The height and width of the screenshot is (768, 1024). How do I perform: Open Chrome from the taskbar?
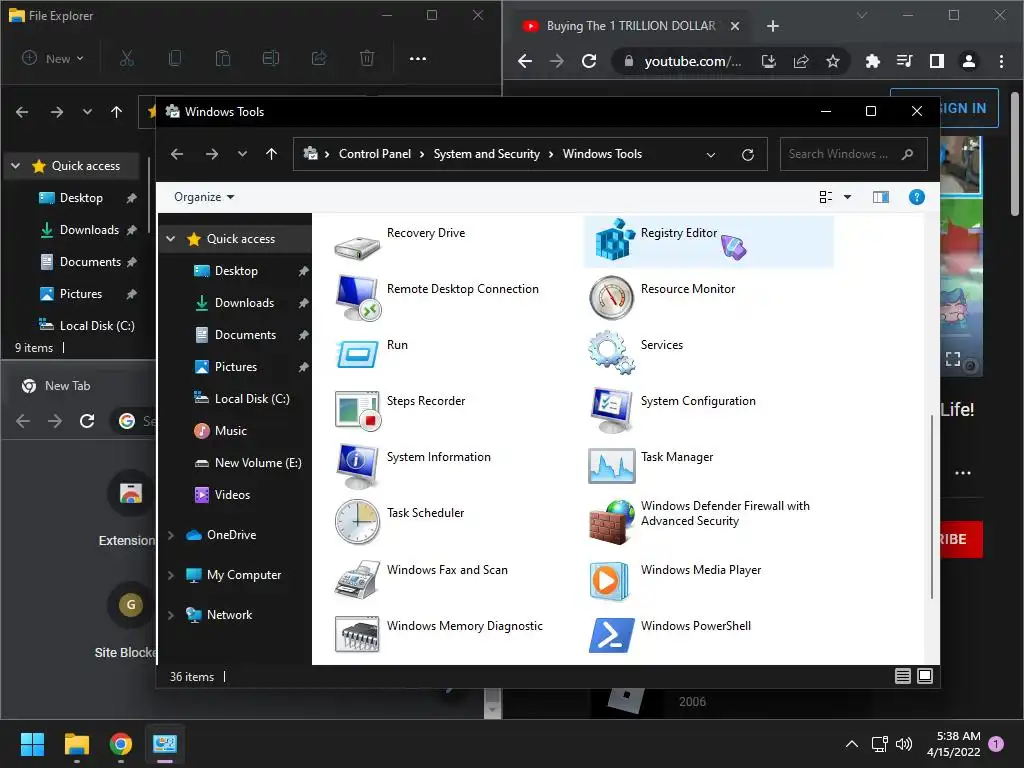(121, 744)
